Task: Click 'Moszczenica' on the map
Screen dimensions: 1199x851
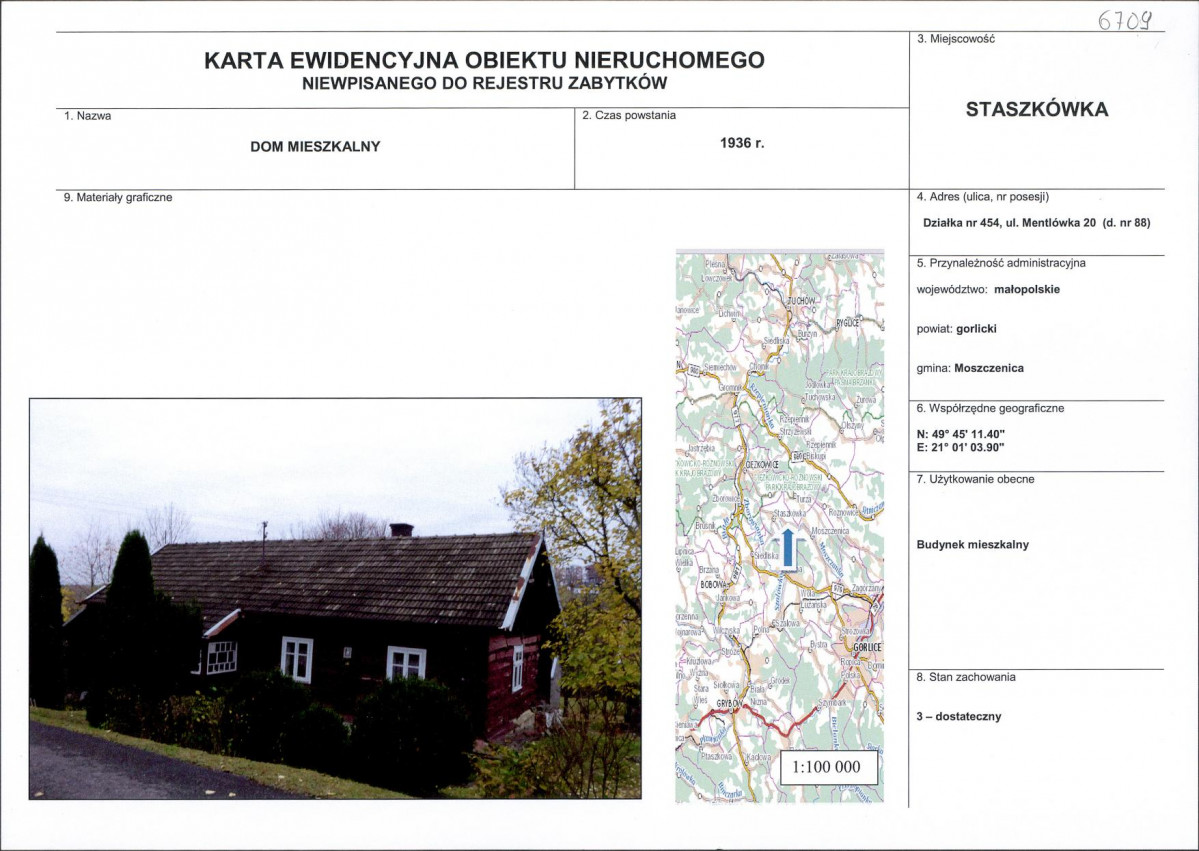Action: point(830,531)
